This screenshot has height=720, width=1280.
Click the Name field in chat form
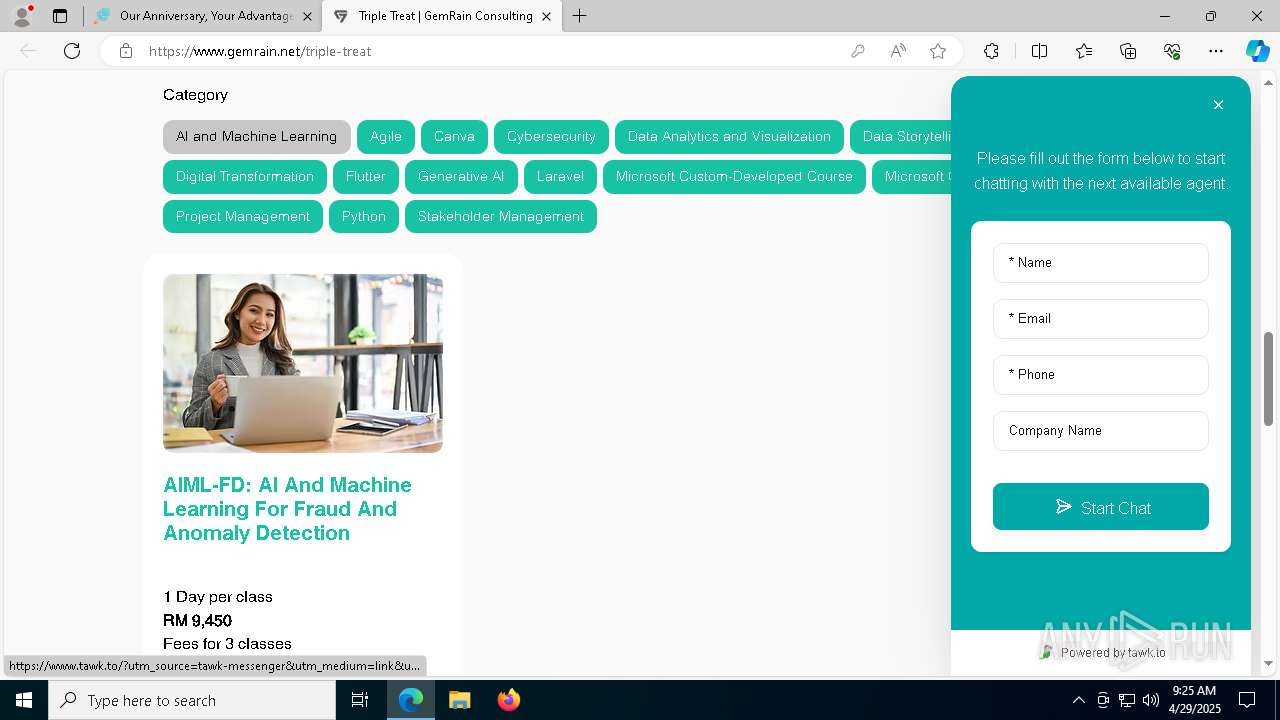1101,263
